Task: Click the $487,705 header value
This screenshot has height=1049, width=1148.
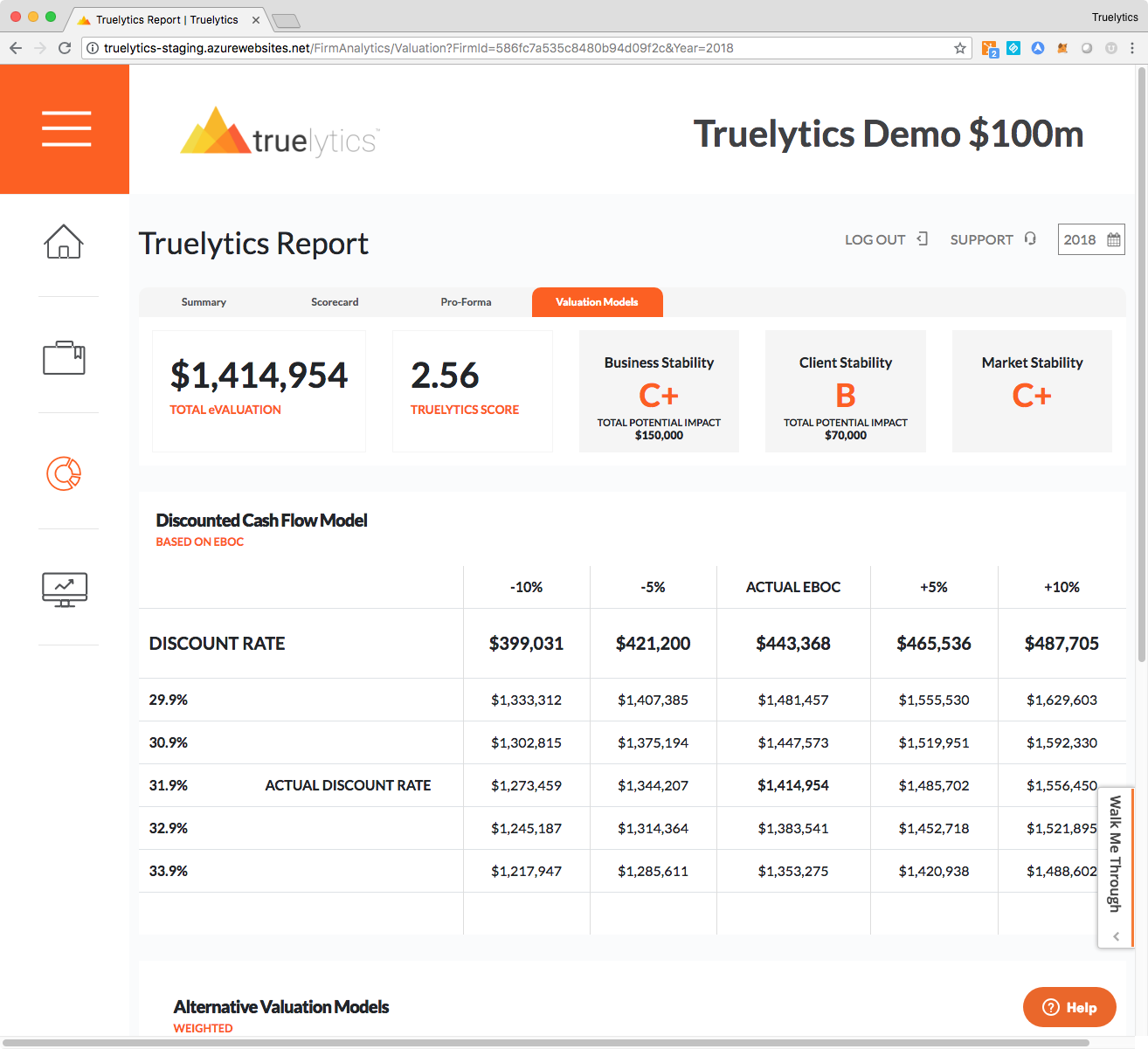Action: click(x=1062, y=644)
